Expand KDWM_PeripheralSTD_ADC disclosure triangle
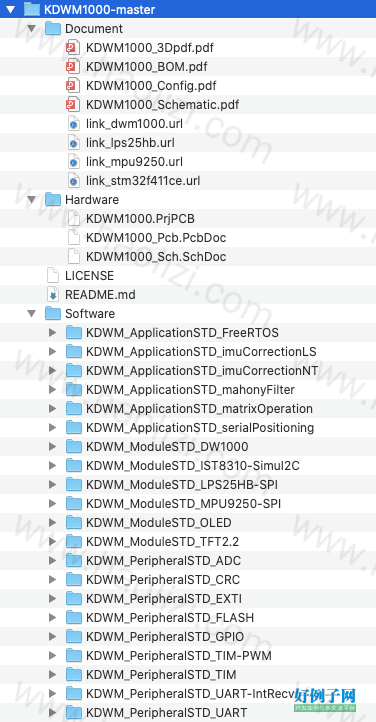This screenshot has width=376, height=722. [52, 560]
